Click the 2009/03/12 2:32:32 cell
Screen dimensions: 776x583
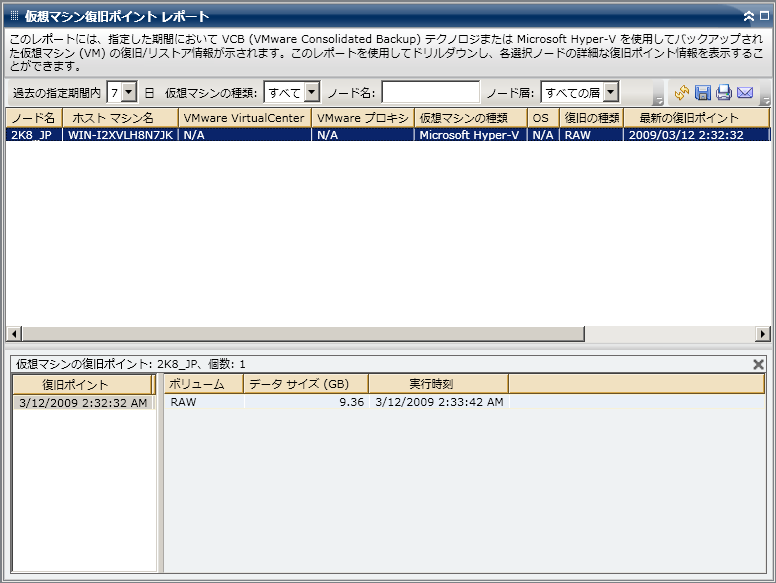(696, 135)
